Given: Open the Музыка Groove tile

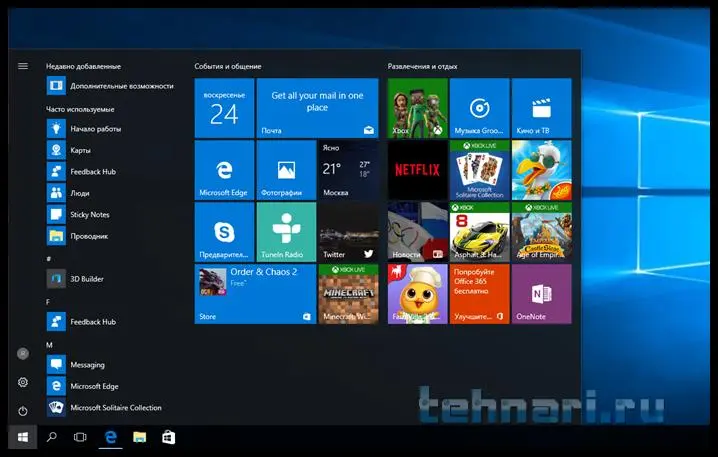Looking at the screenshot, I should click(479, 108).
